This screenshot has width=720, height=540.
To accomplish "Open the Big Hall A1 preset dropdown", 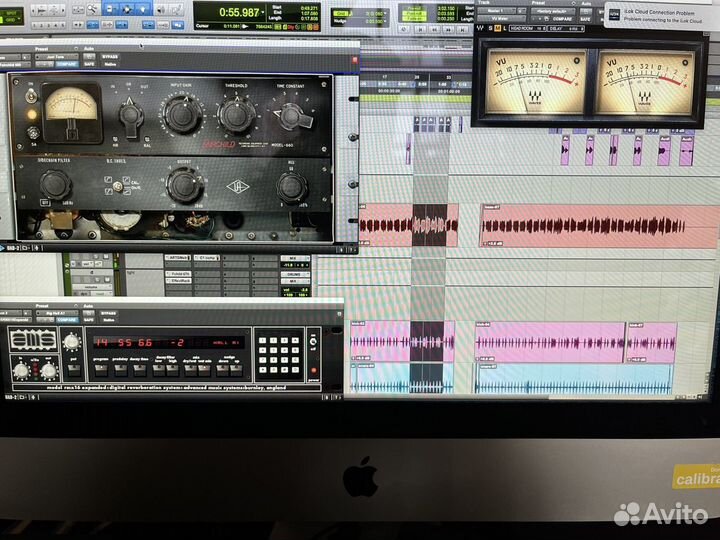I will 56,313.
